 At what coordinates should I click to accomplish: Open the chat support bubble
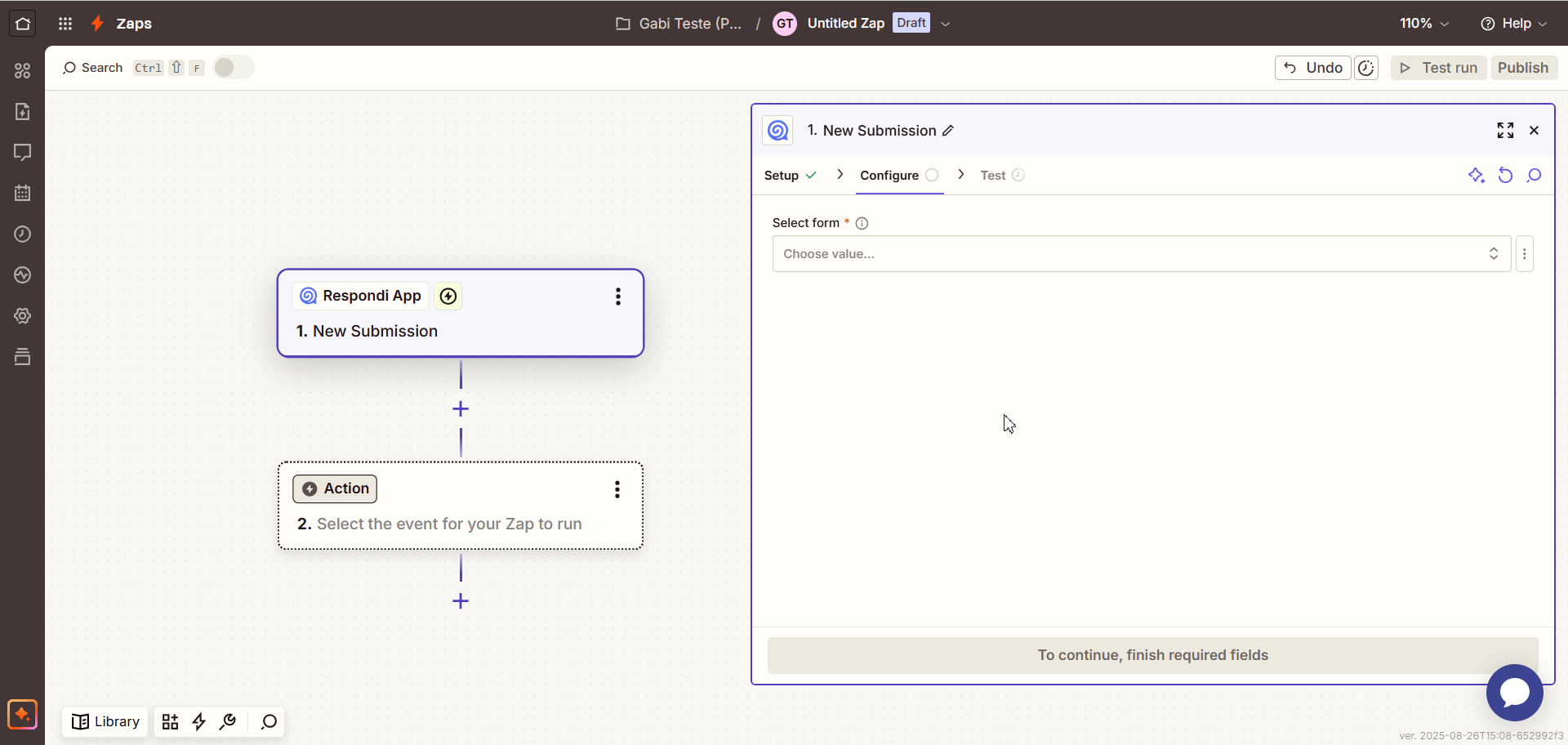pos(1515,693)
